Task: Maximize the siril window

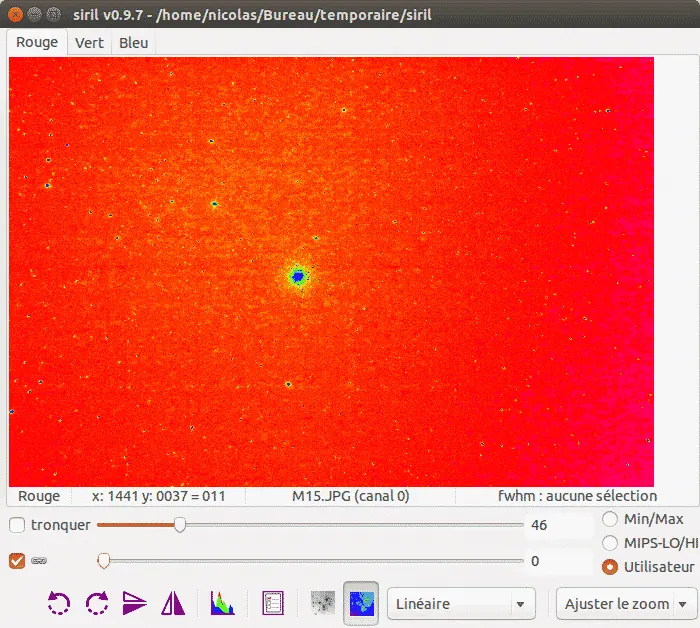Action: pos(54,14)
